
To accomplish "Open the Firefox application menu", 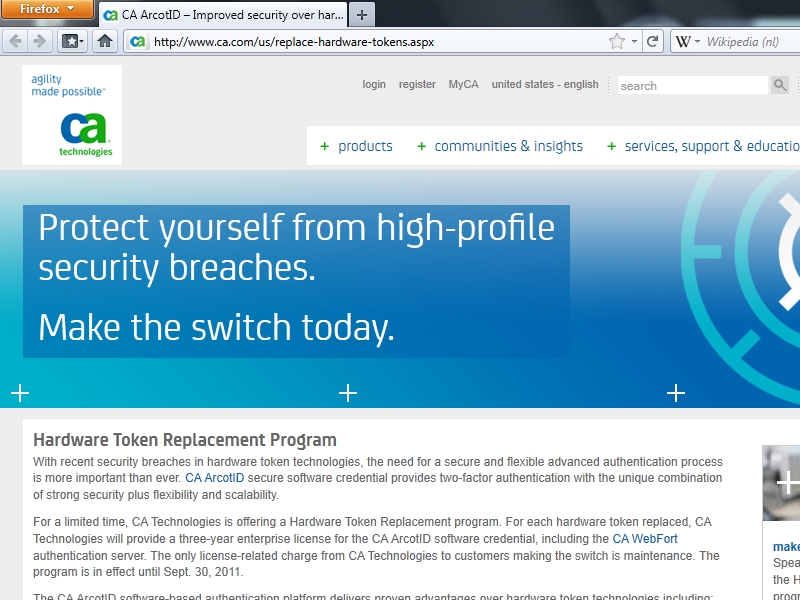I will 47,9.
